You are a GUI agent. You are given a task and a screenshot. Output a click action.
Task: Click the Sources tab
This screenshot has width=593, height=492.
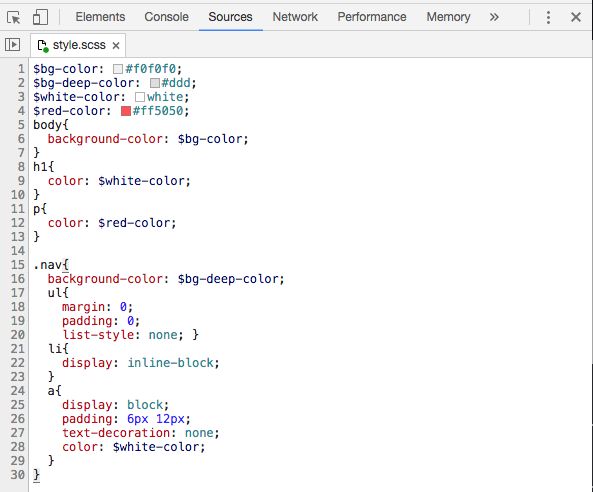pyautogui.click(x=230, y=17)
